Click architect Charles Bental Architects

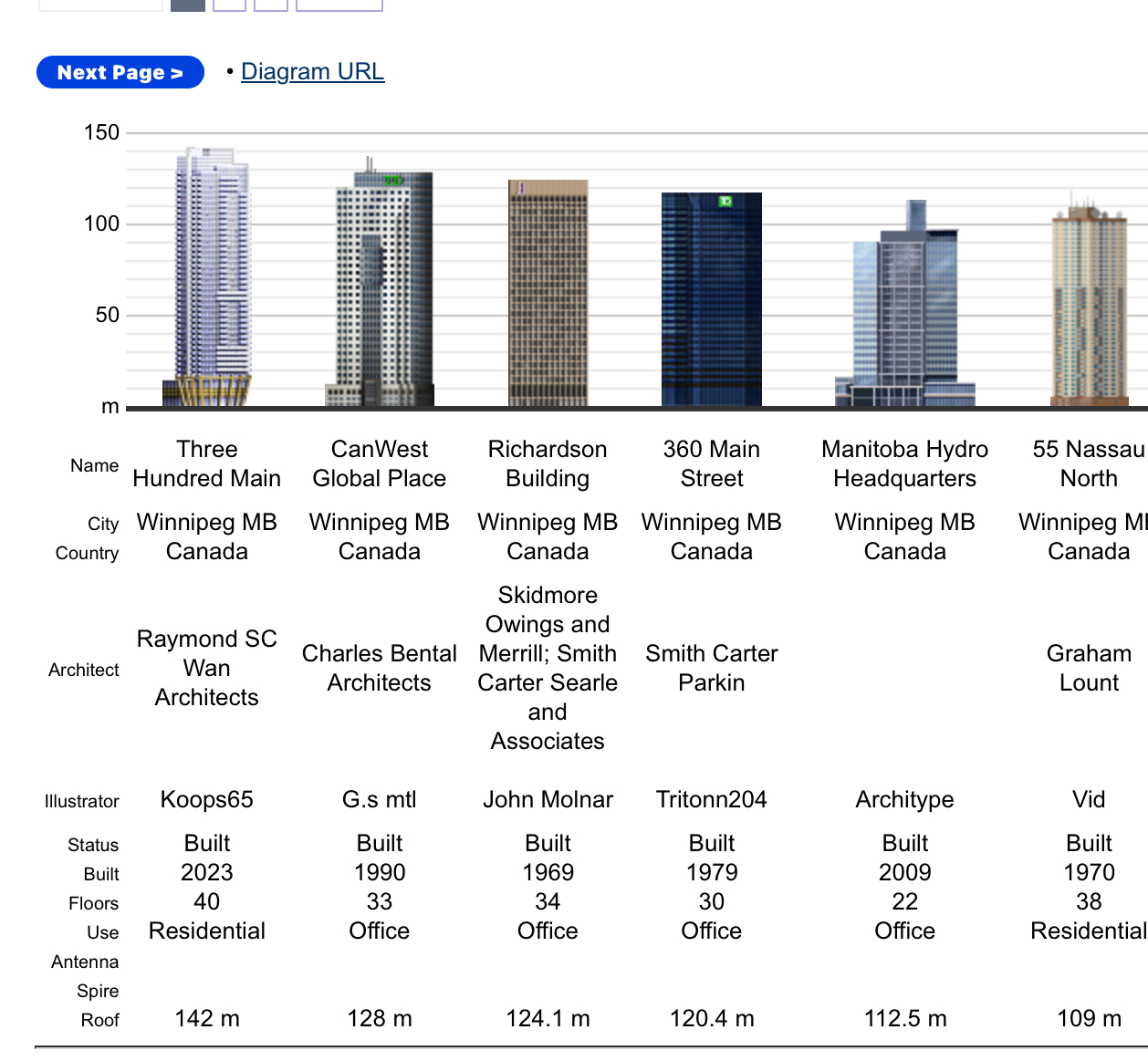(x=380, y=668)
